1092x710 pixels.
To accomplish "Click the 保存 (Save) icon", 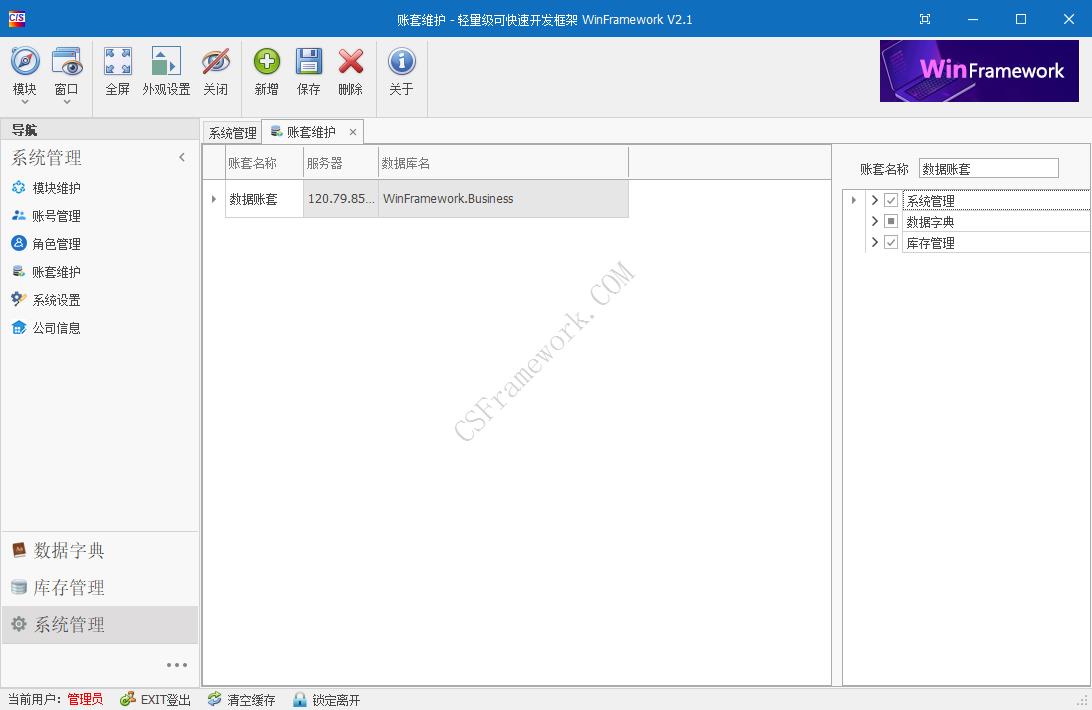I will coord(308,70).
